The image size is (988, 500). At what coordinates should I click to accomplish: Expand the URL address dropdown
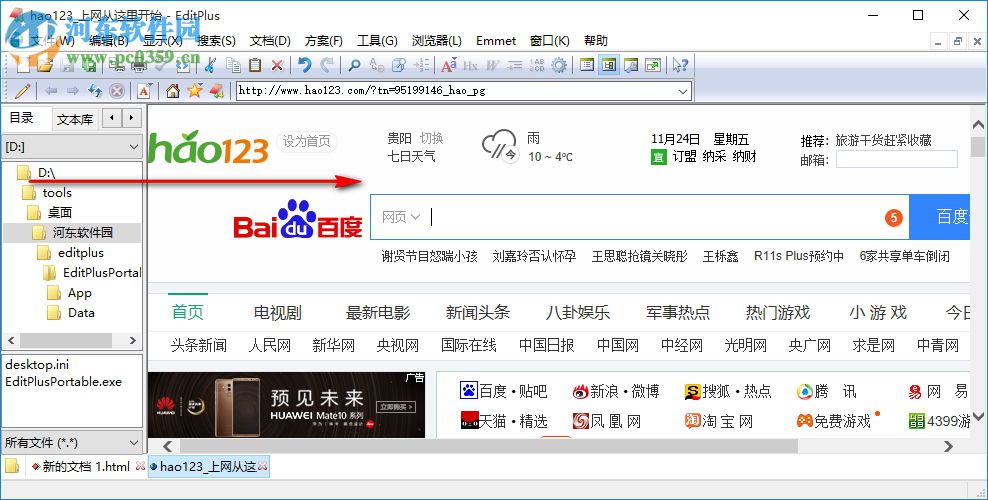[x=682, y=91]
